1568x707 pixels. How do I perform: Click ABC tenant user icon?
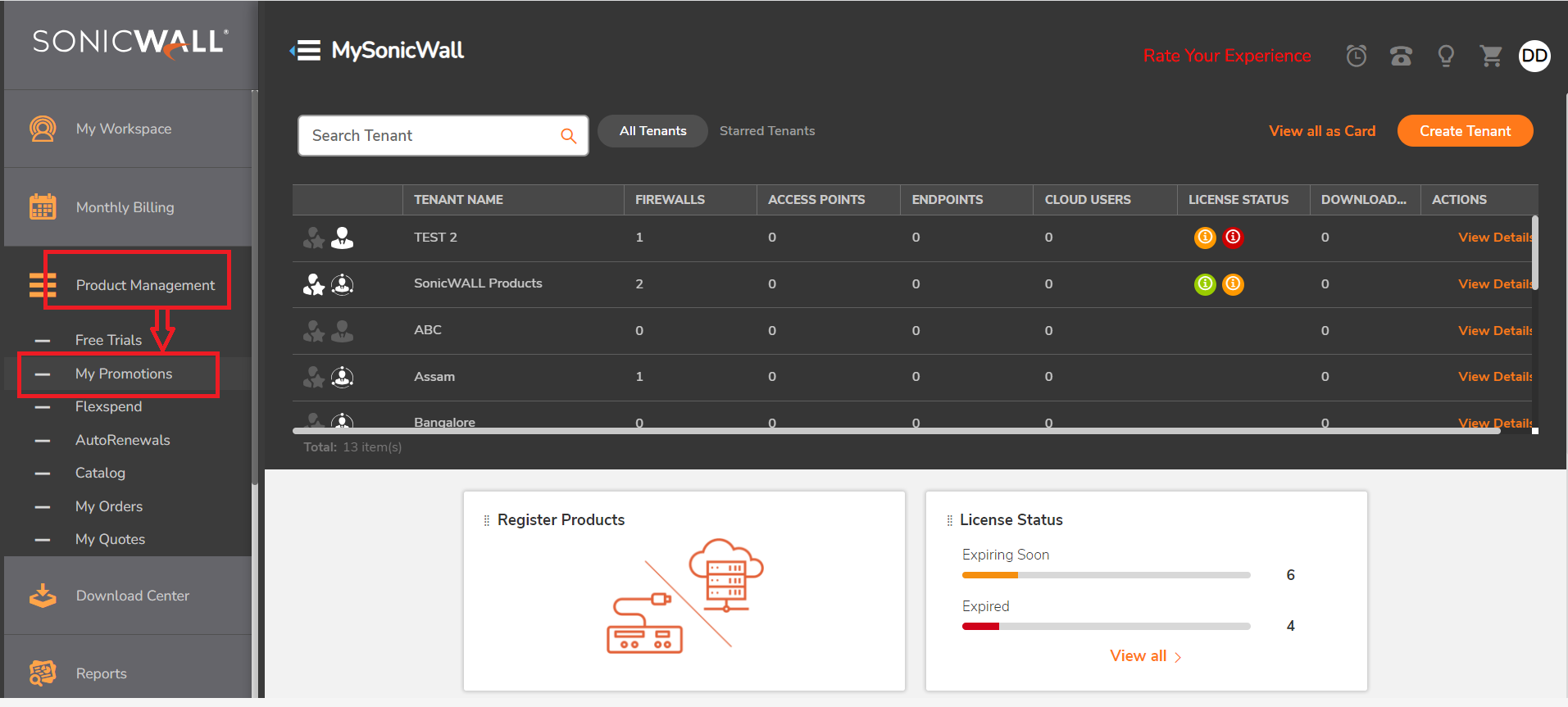(342, 331)
